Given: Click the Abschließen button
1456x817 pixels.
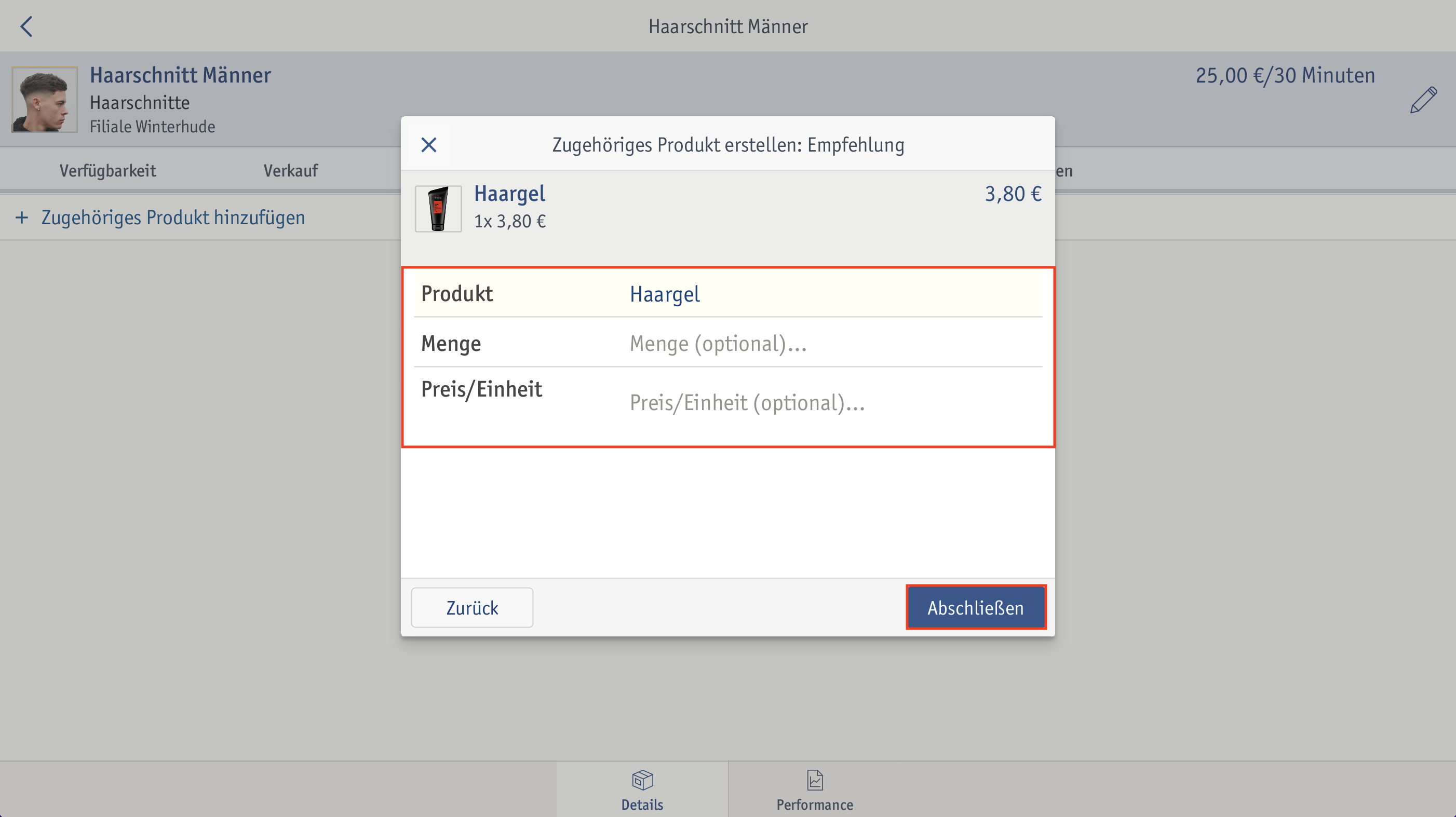Looking at the screenshot, I should 976,607.
